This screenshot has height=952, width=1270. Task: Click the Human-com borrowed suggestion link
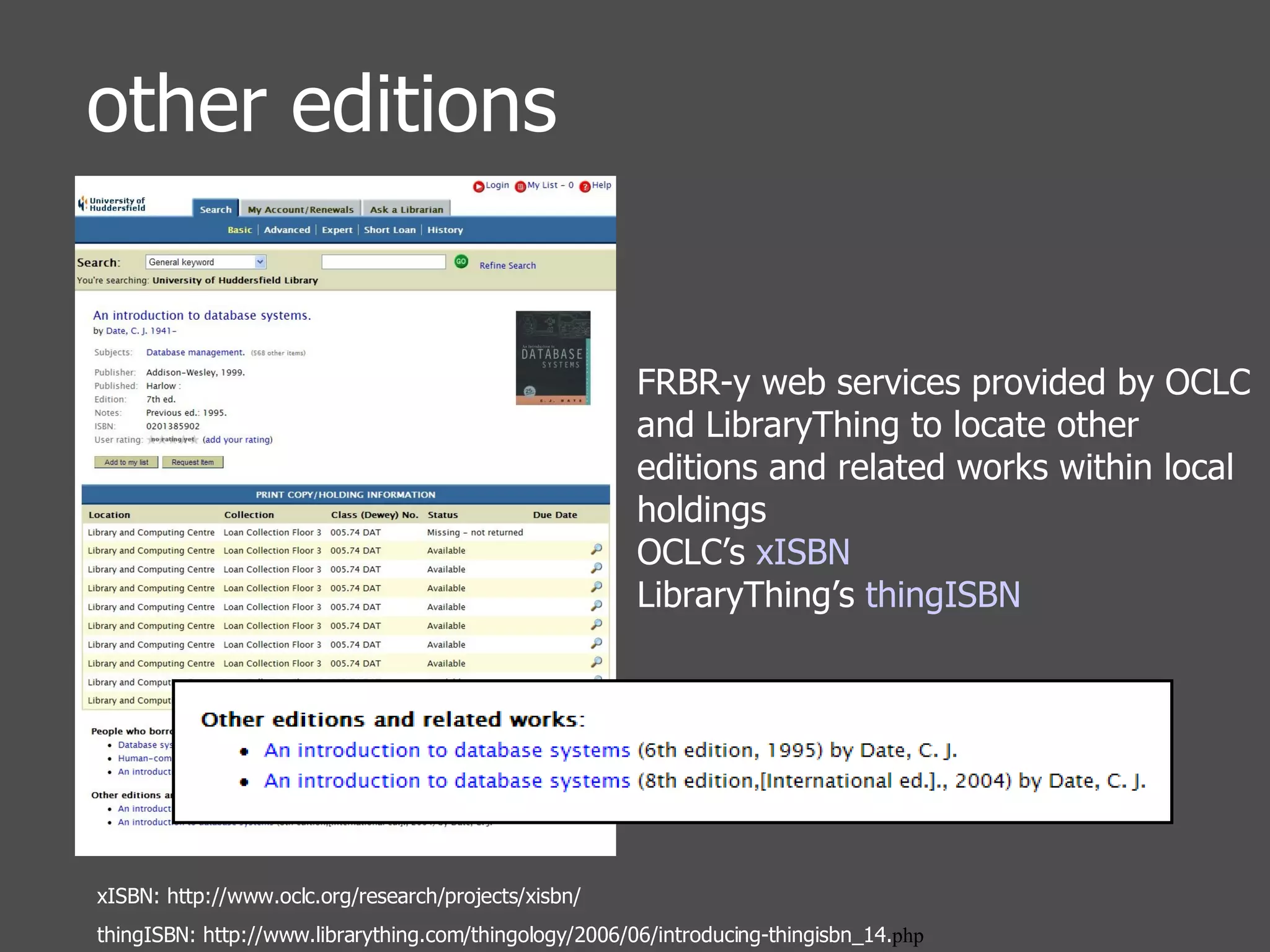(x=144, y=758)
